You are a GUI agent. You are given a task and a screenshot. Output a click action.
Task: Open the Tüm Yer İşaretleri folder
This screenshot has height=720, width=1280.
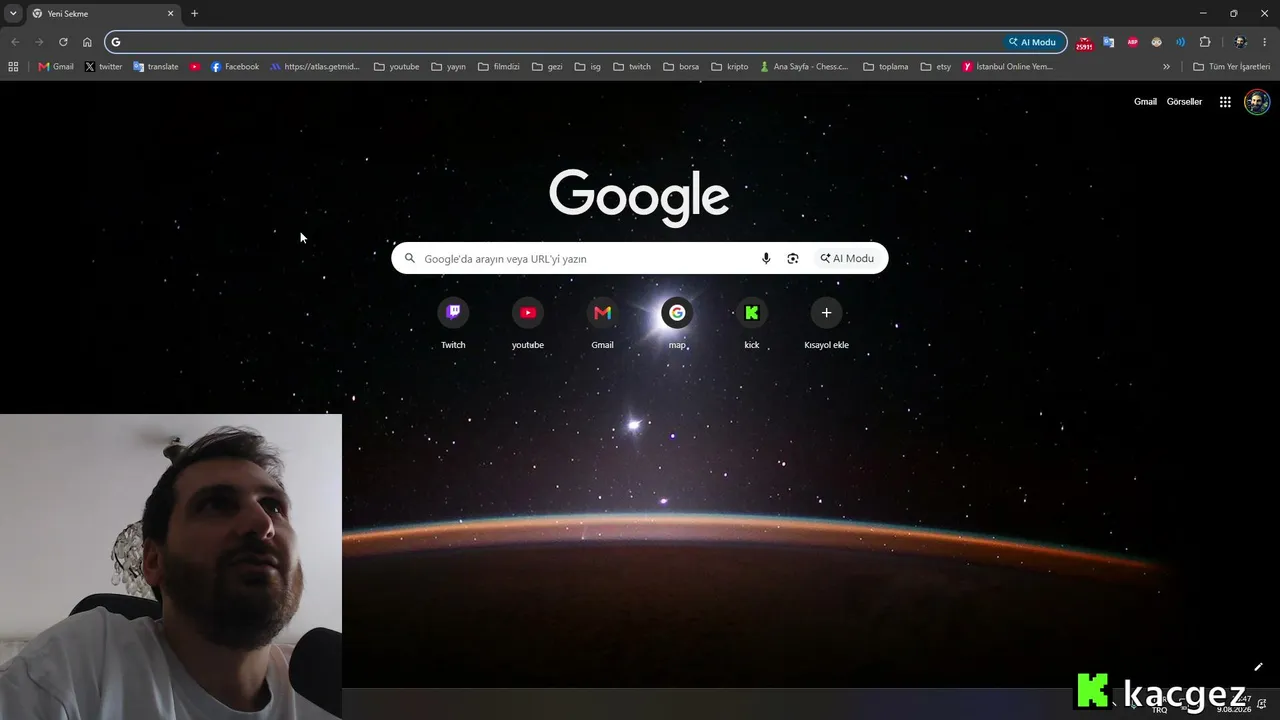1232,67
